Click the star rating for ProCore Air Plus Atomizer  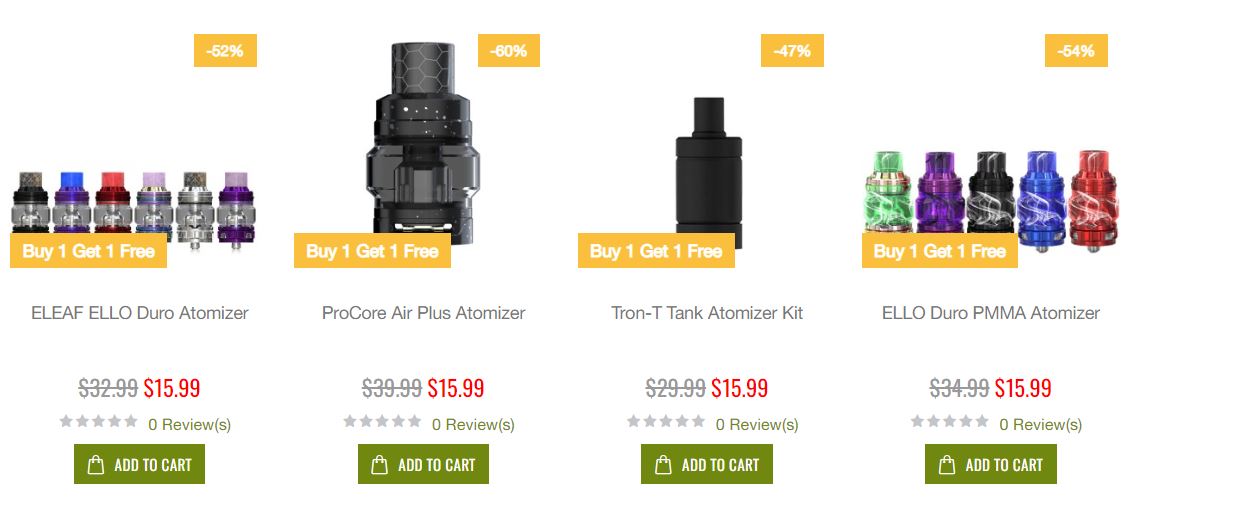(382, 422)
